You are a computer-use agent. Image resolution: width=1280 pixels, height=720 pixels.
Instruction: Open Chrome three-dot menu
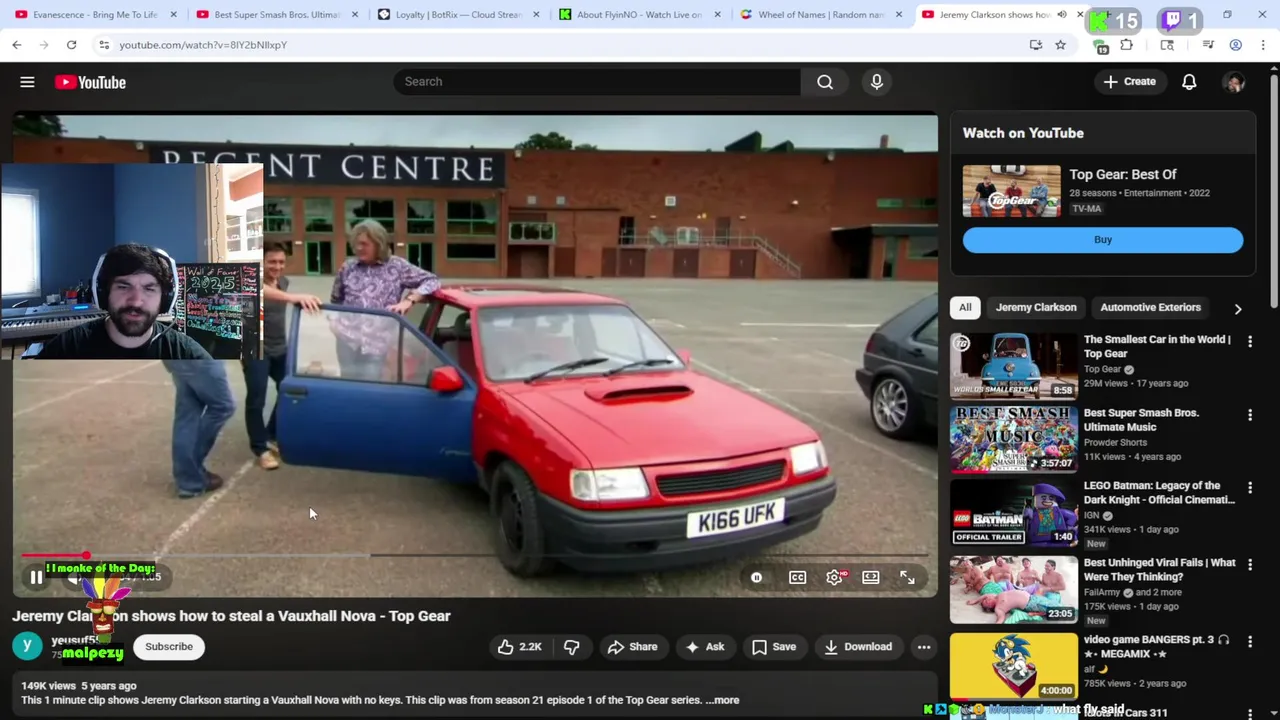(x=1263, y=45)
